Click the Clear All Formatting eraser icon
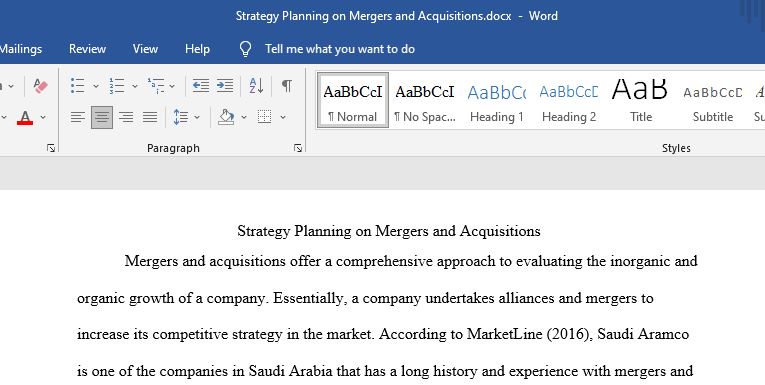The image size is (765, 385). (x=40, y=86)
